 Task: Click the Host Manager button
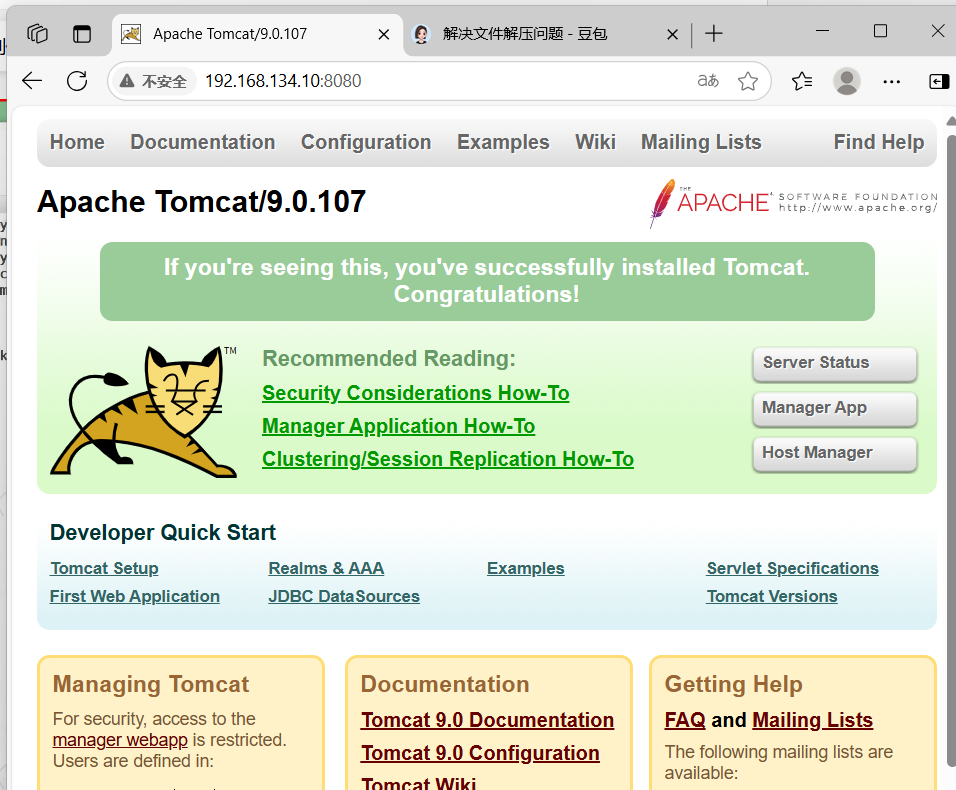pos(835,454)
